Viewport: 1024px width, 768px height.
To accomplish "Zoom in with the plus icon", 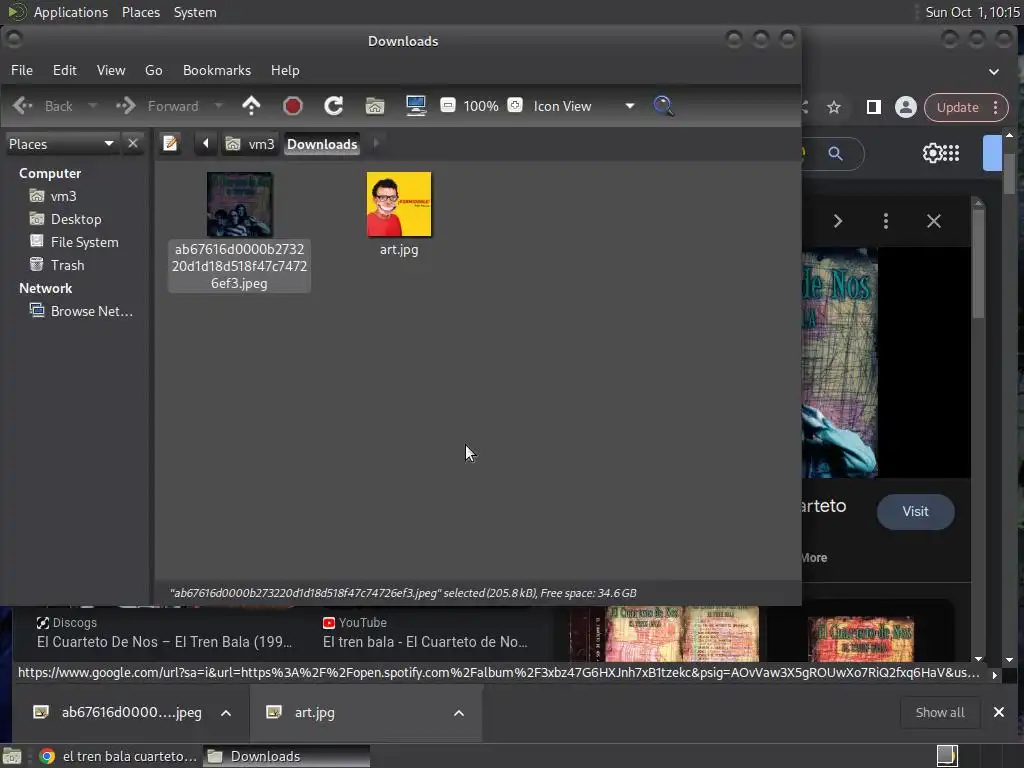I will (x=515, y=105).
